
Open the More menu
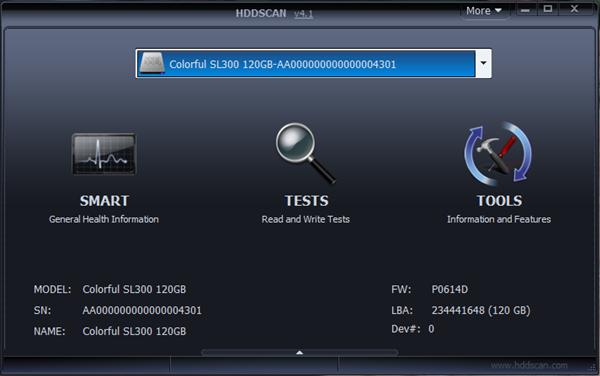pos(484,11)
